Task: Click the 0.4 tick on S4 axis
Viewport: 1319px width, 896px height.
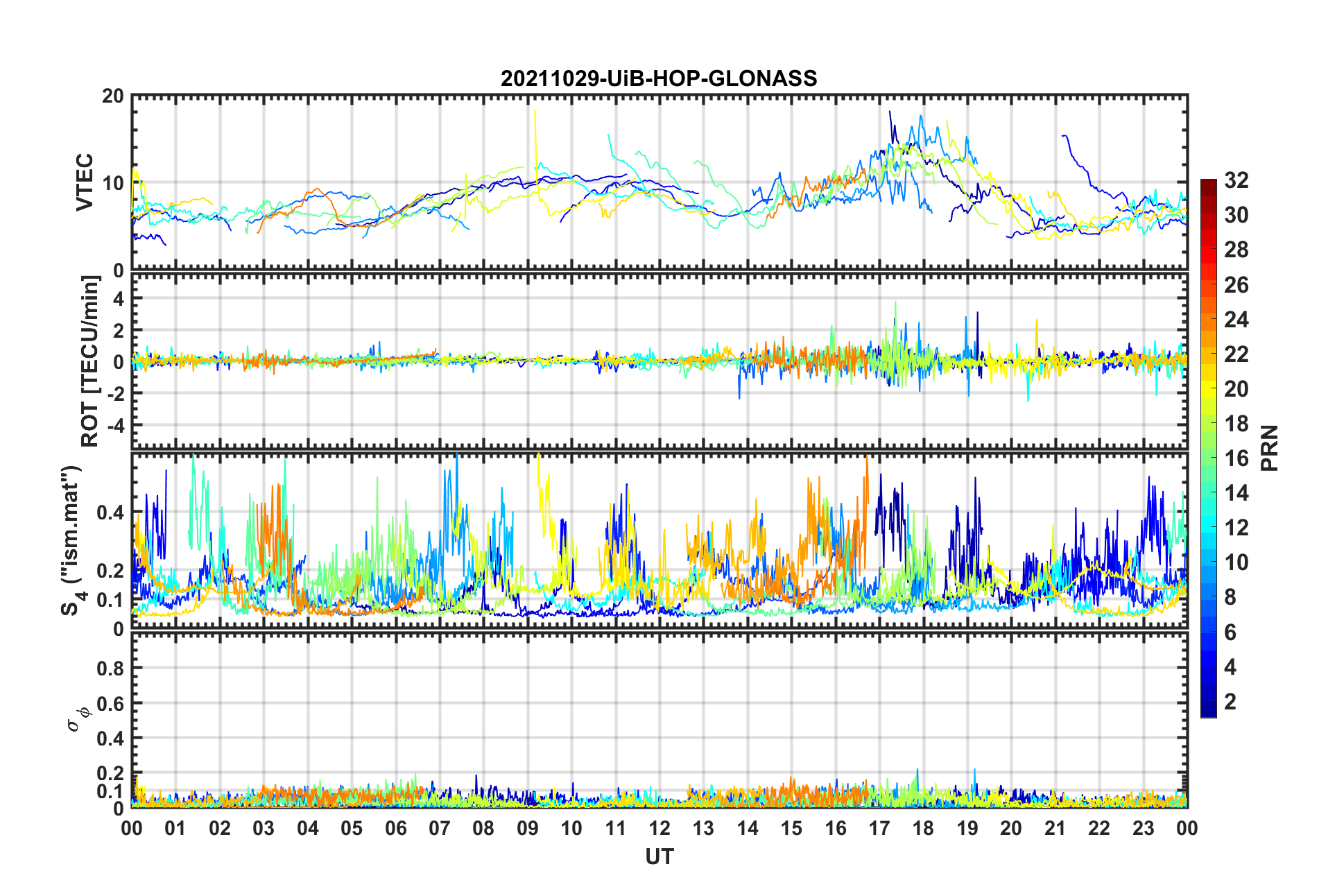Action: pyautogui.click(x=110, y=512)
